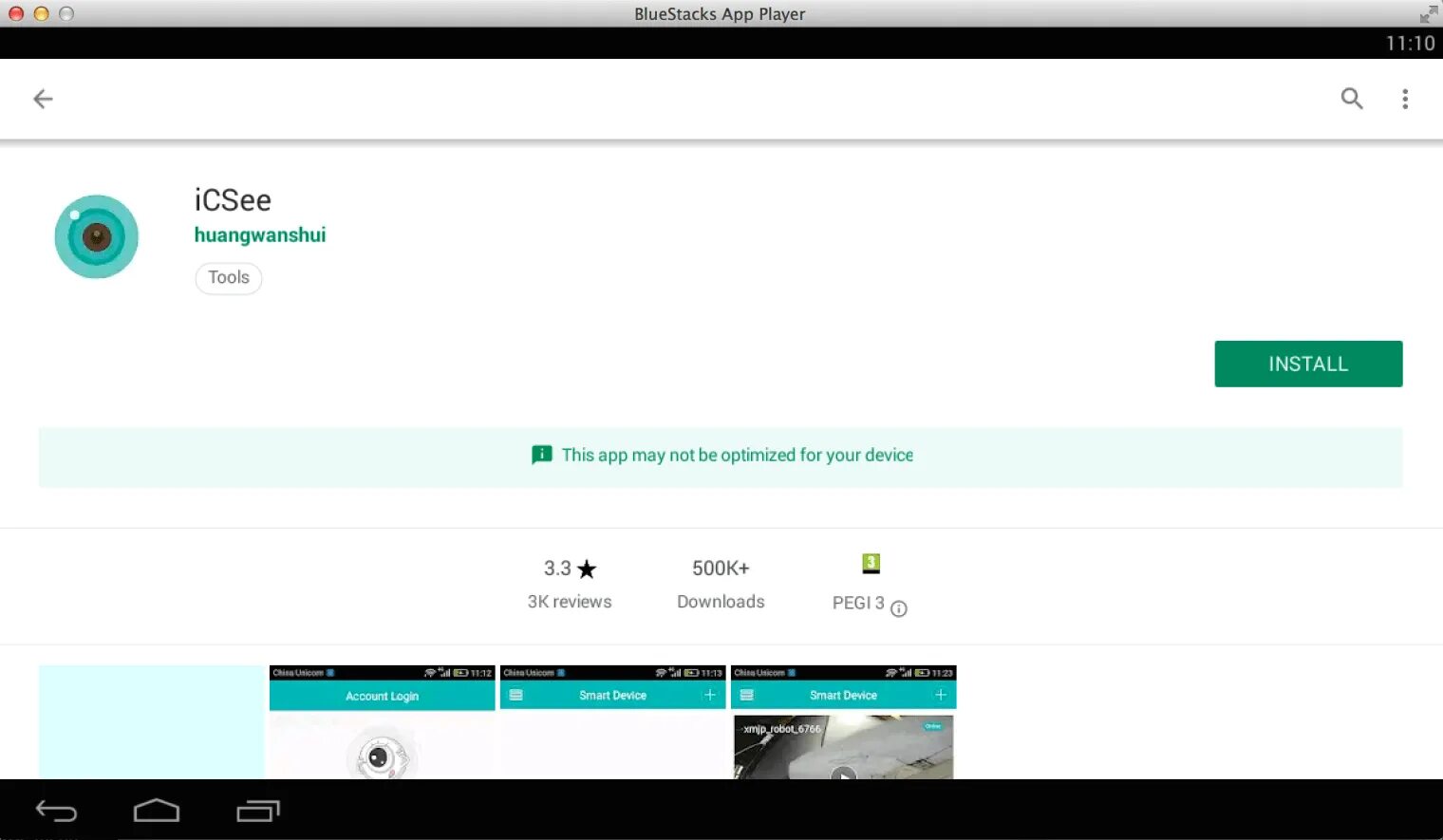1443x840 pixels.
Task: Click the PEGI 3 label
Action: point(858,603)
